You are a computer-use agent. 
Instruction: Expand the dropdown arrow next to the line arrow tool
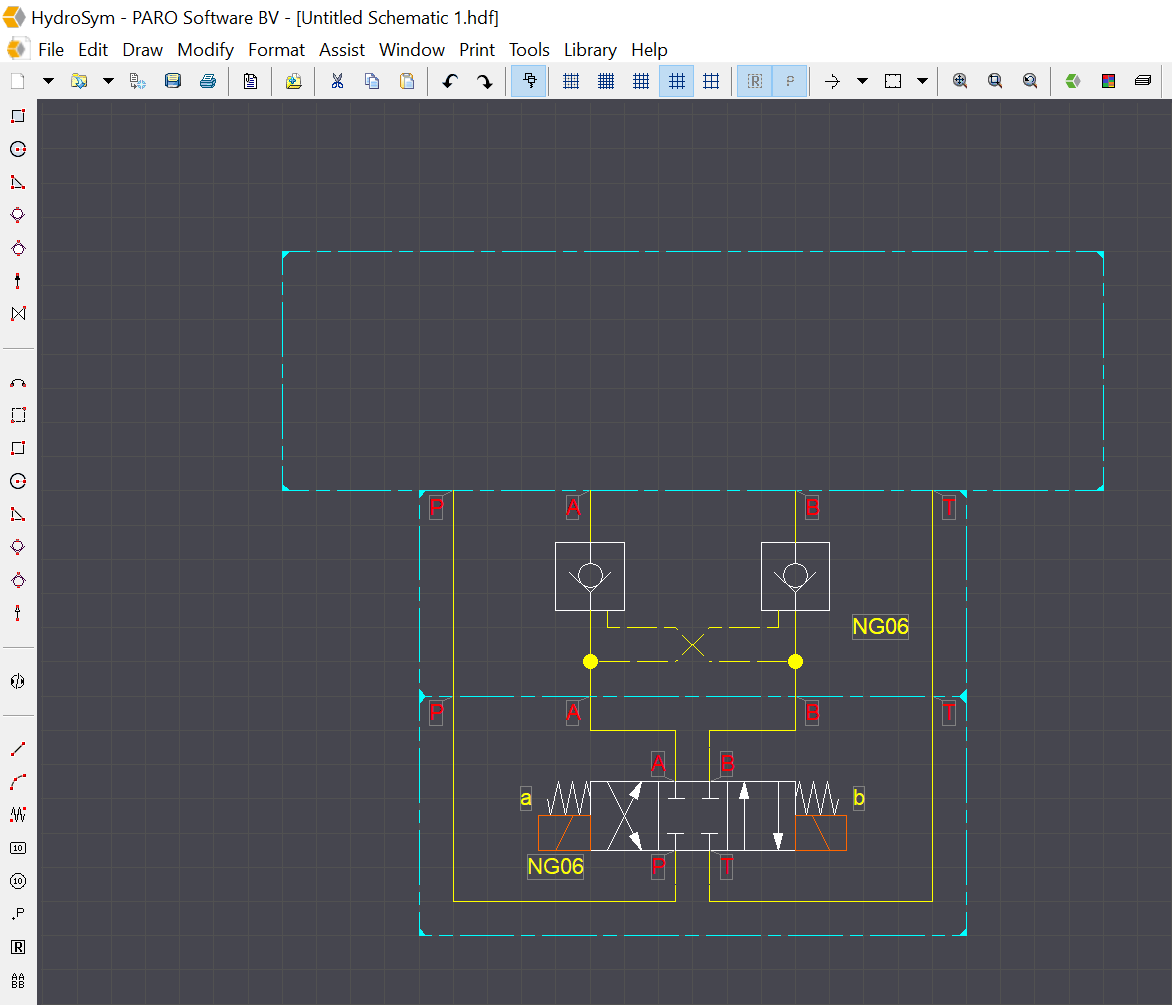pos(862,81)
